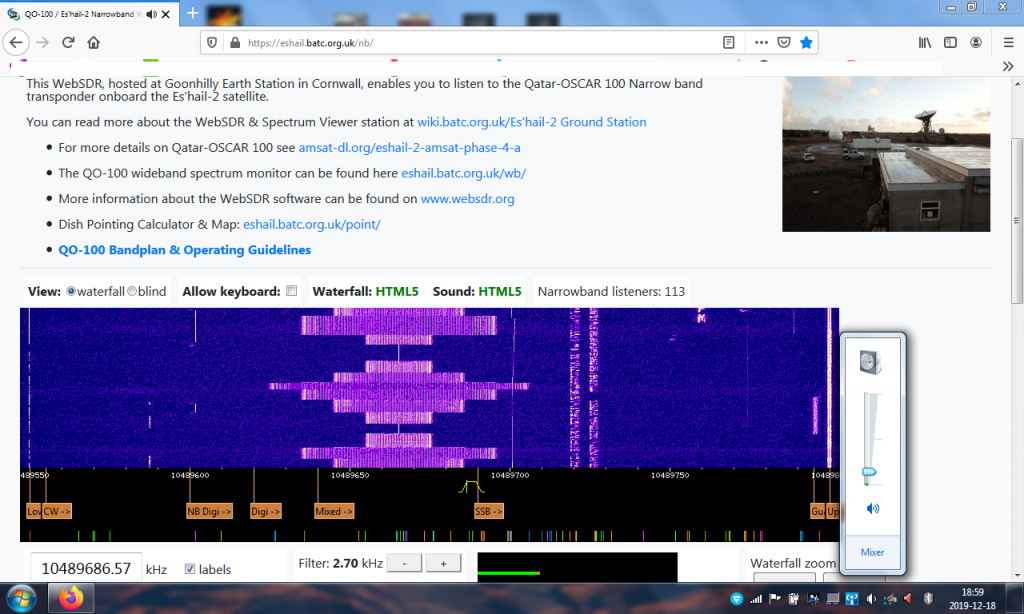
Task: Mute speakers in the volume popup
Action: click(x=872, y=508)
